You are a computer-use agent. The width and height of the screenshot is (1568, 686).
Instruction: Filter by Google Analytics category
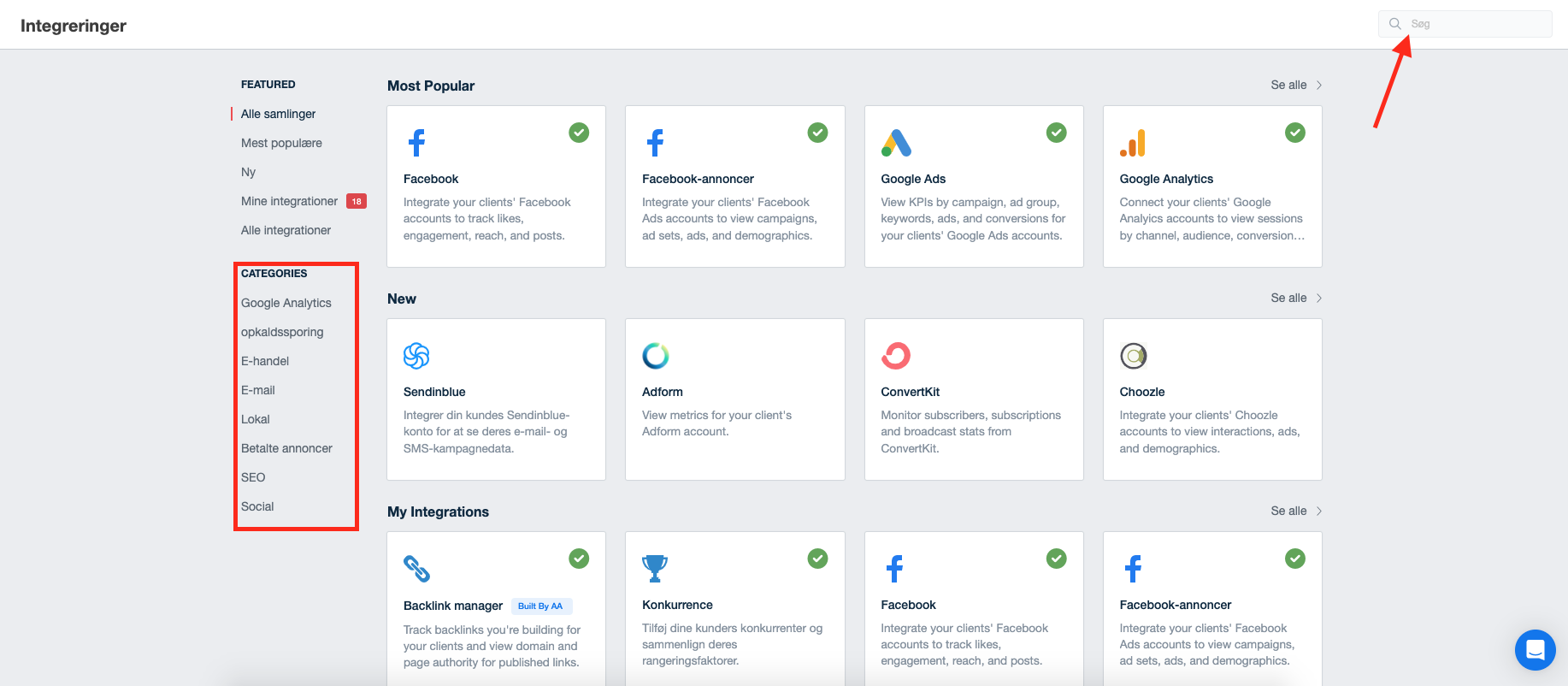coord(286,303)
